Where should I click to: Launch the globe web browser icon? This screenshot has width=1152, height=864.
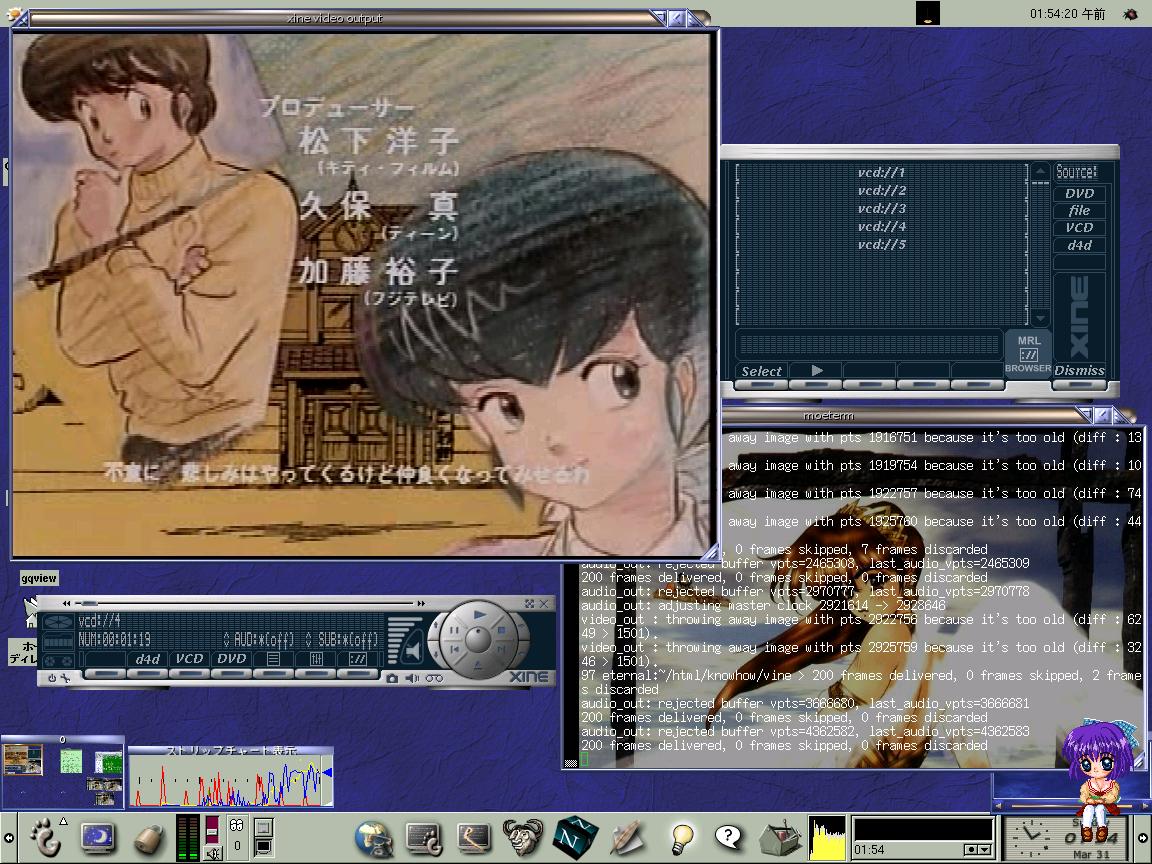pos(374,838)
